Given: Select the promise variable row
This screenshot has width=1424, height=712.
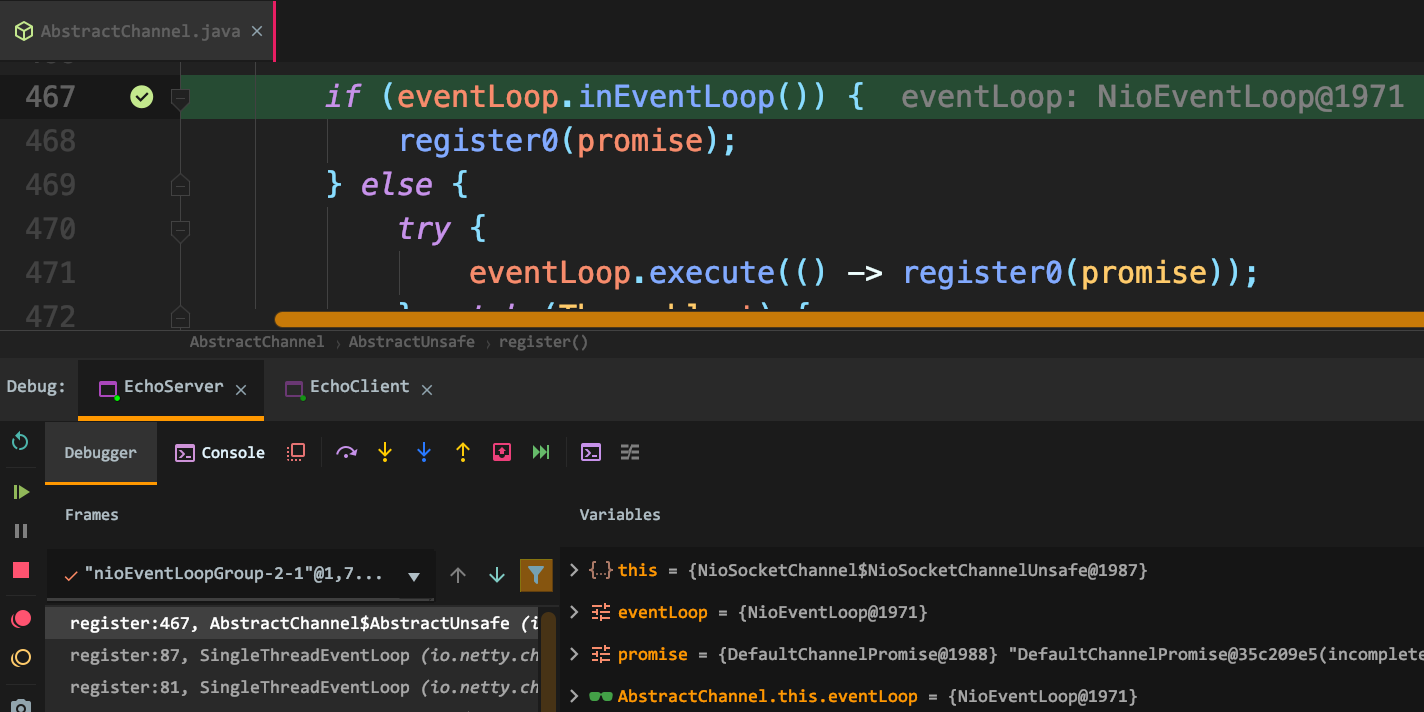Looking at the screenshot, I should (x=993, y=654).
